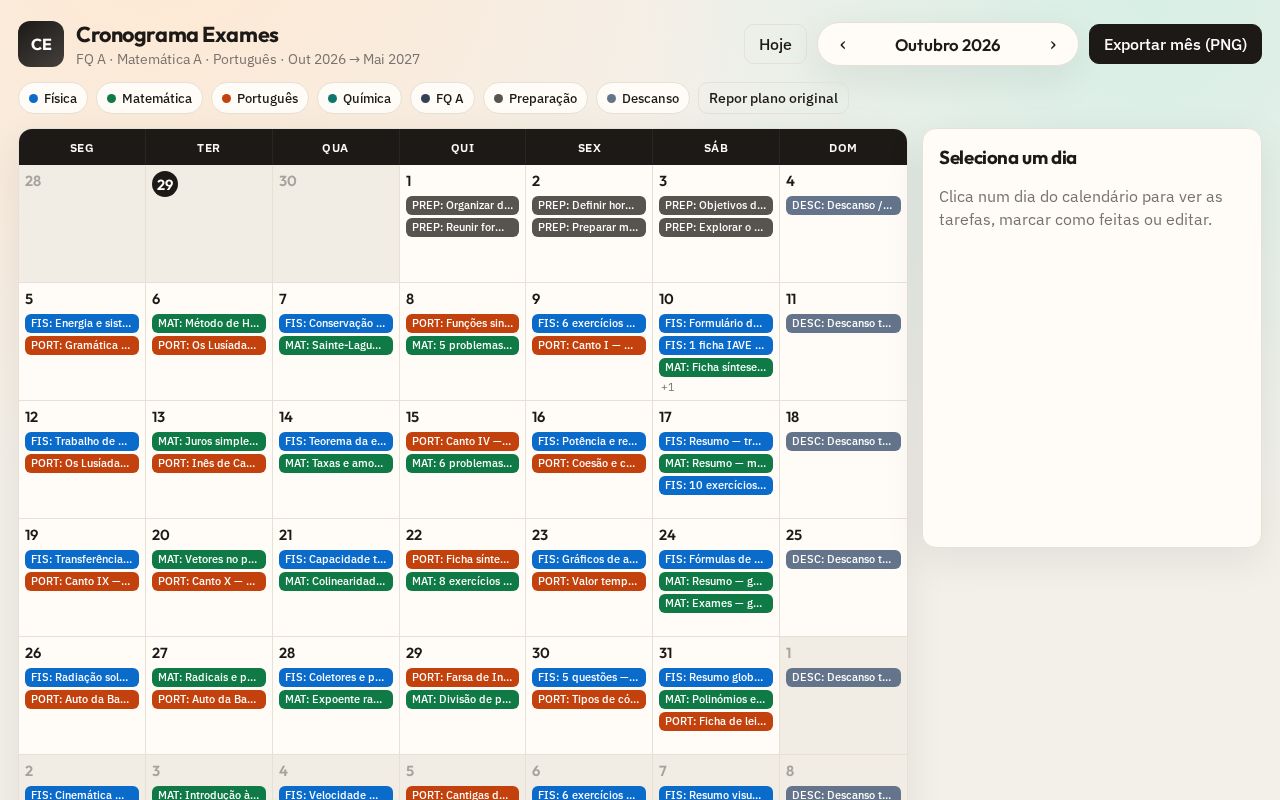The image size is (1280, 800).
Task: Open MAT: Sainte-Lagu... task on day 7
Action: [336, 345]
